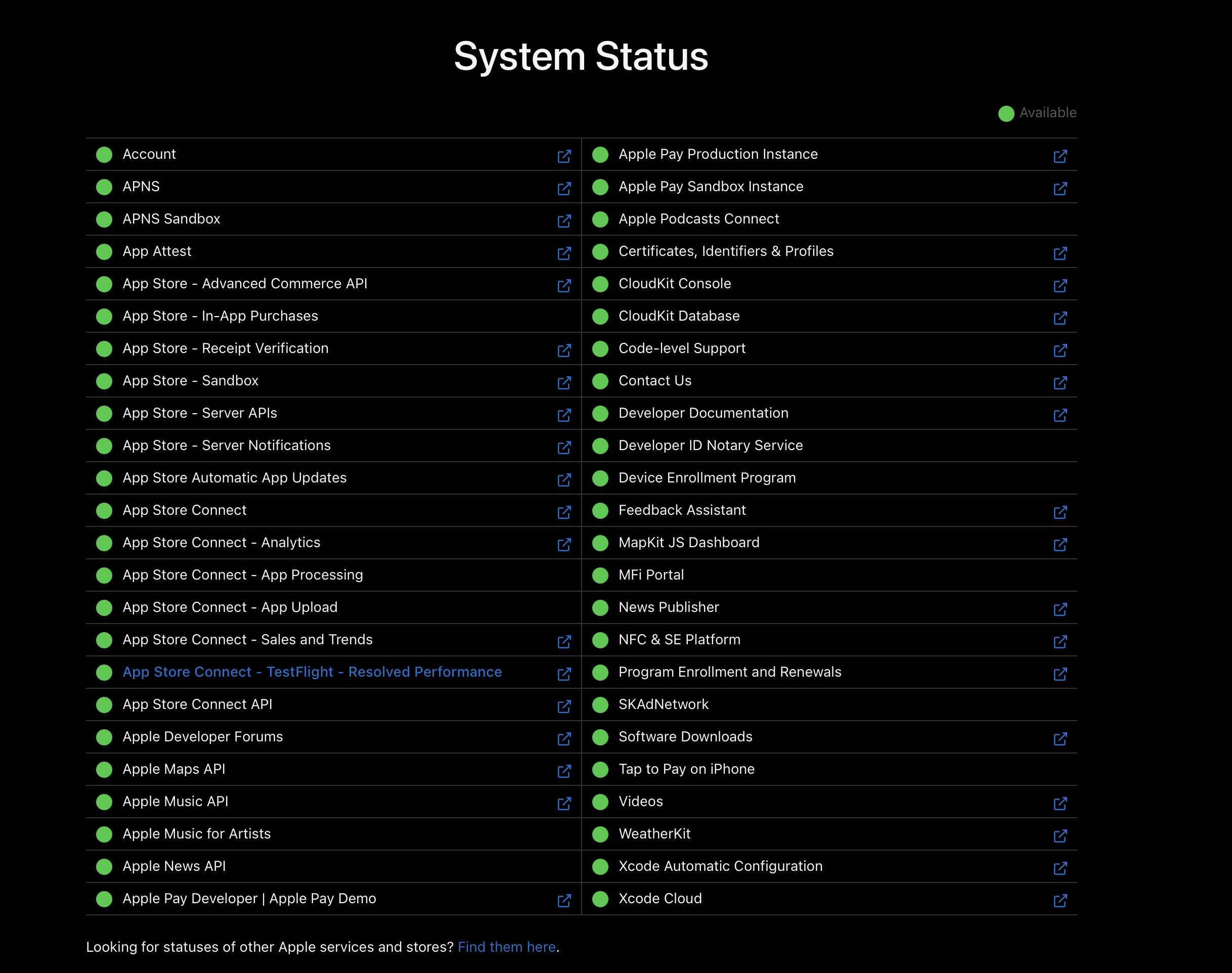
Task: Click 'App Store Connect - App Upload' text
Action: coord(230,607)
